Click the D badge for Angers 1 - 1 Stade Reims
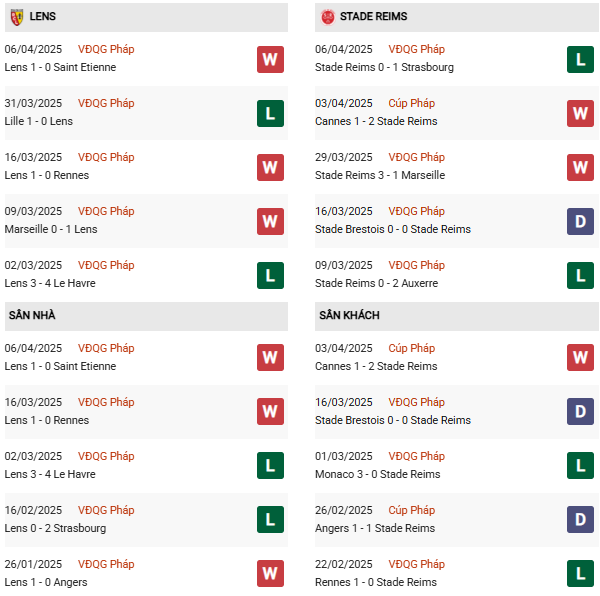The width and height of the screenshot is (600, 596). [580, 520]
